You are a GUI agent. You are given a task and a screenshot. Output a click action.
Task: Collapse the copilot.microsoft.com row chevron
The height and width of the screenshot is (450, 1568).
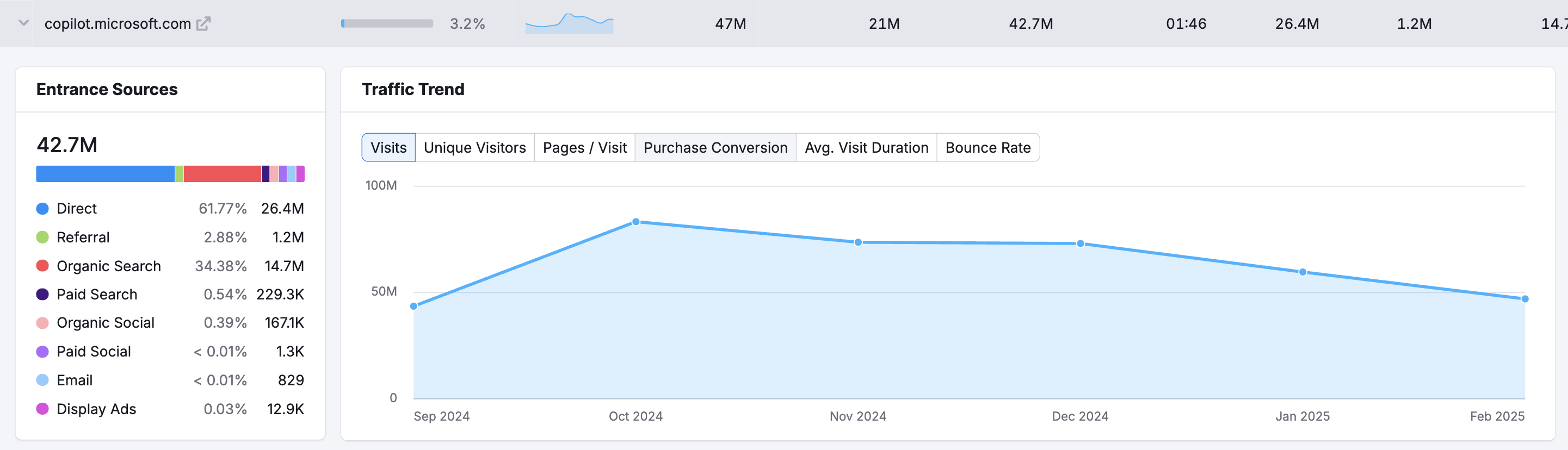24,23
